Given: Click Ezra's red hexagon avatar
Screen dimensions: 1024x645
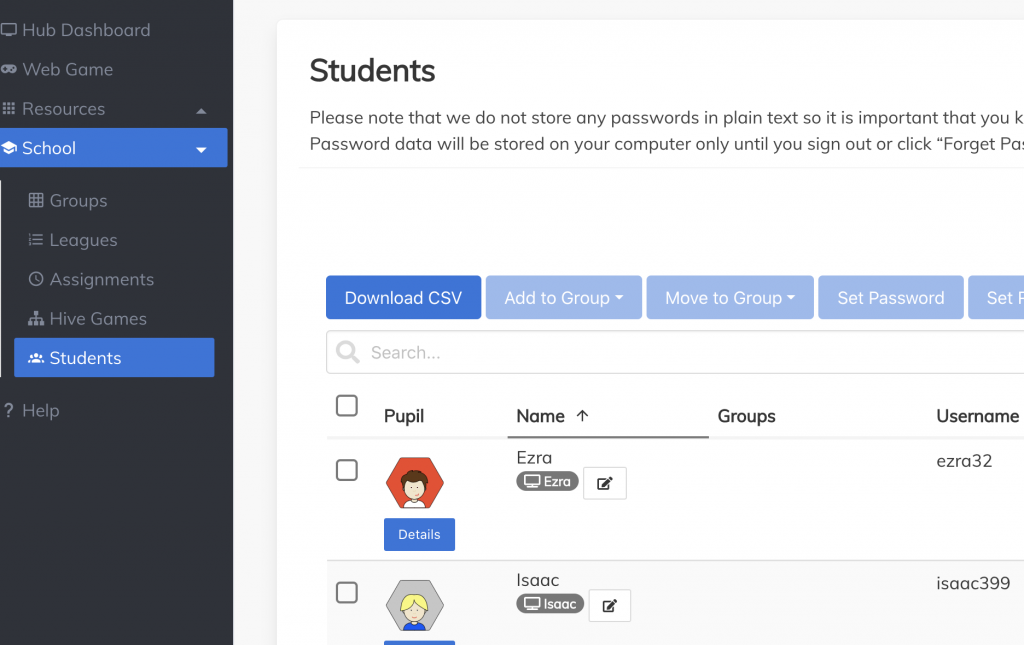Looking at the screenshot, I should tap(414, 484).
